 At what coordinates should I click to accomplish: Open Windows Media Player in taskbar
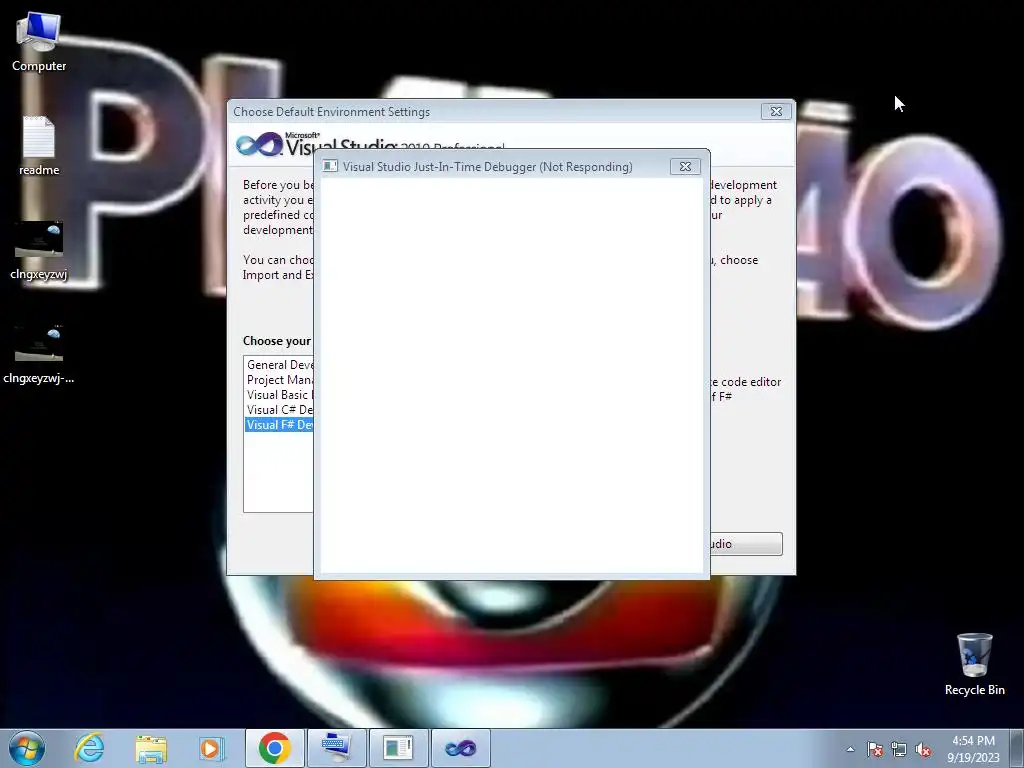pos(212,748)
